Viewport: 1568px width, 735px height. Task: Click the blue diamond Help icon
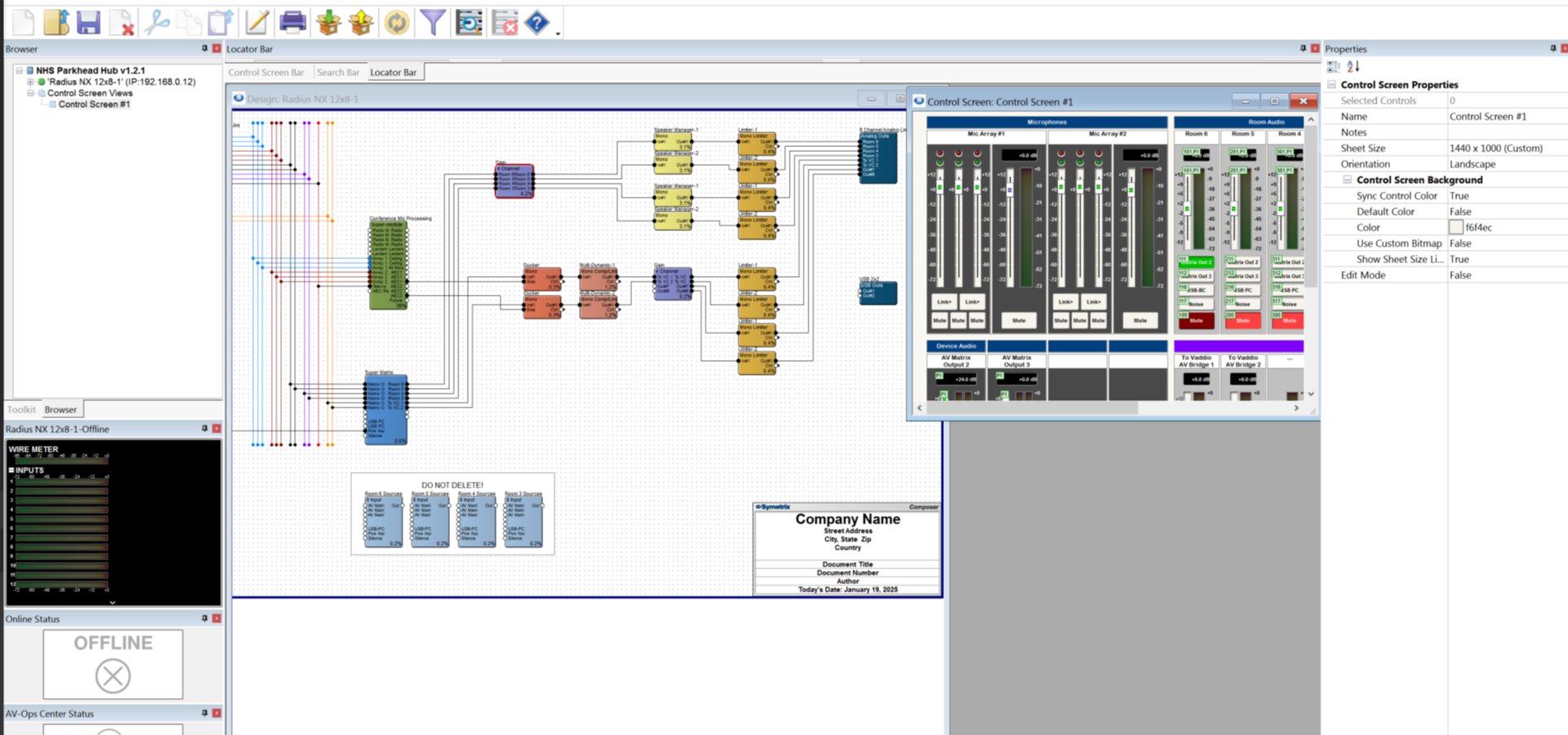(x=537, y=22)
